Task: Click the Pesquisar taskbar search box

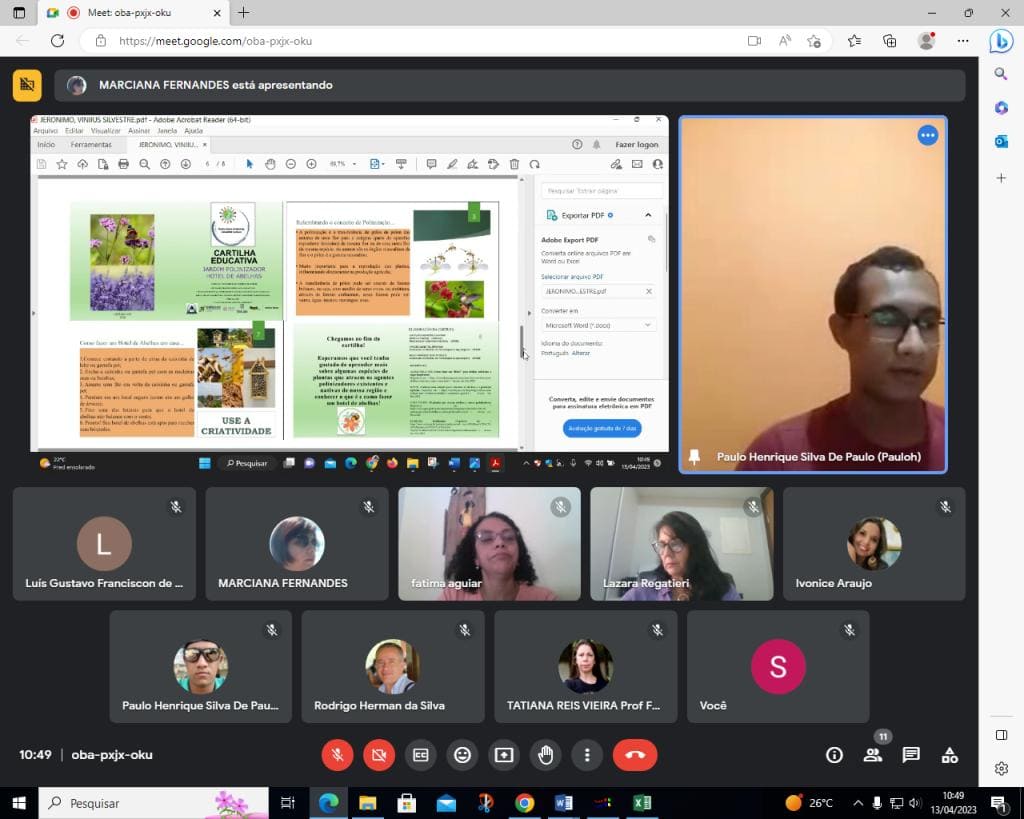Action: (x=153, y=803)
